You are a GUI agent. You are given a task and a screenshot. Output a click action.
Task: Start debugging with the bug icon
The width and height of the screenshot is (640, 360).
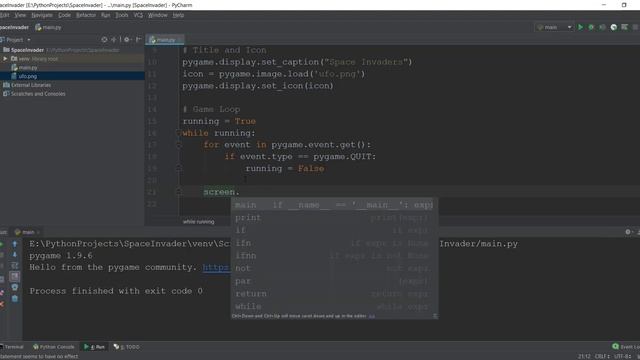click(x=591, y=27)
